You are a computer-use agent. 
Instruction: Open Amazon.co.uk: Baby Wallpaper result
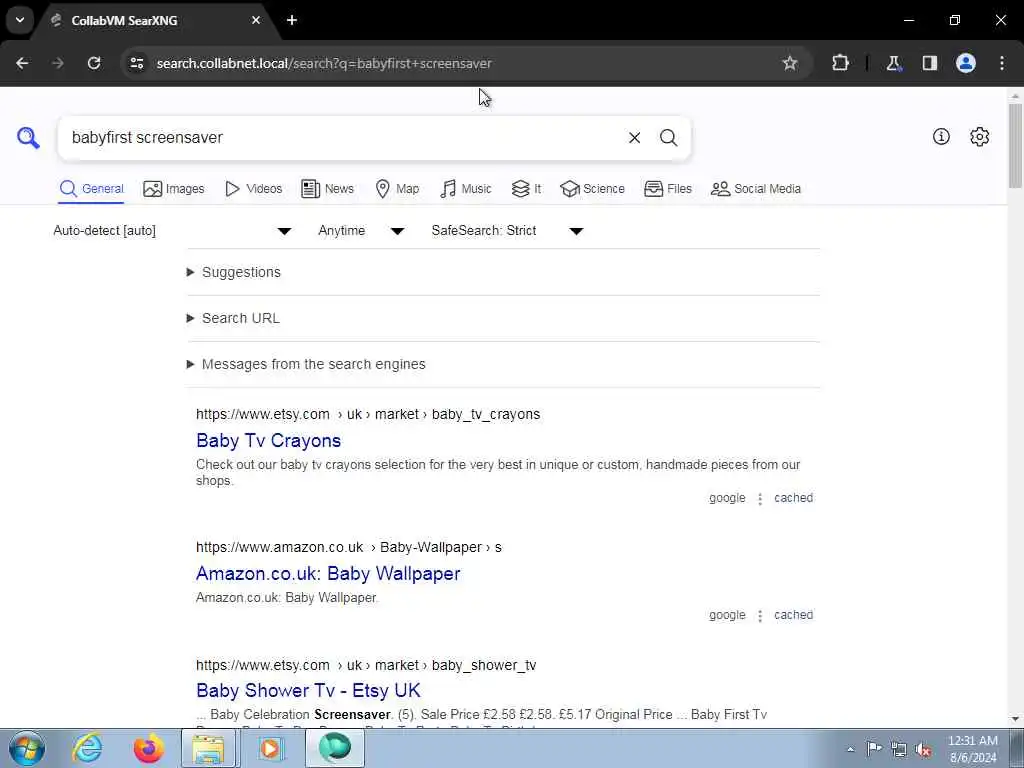pyautogui.click(x=328, y=573)
